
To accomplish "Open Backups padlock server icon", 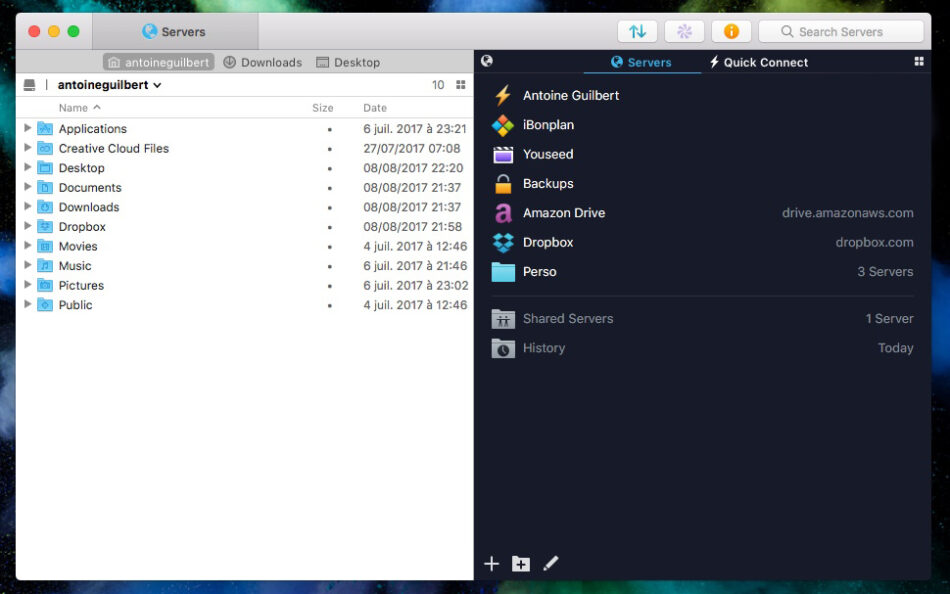I will click(503, 184).
